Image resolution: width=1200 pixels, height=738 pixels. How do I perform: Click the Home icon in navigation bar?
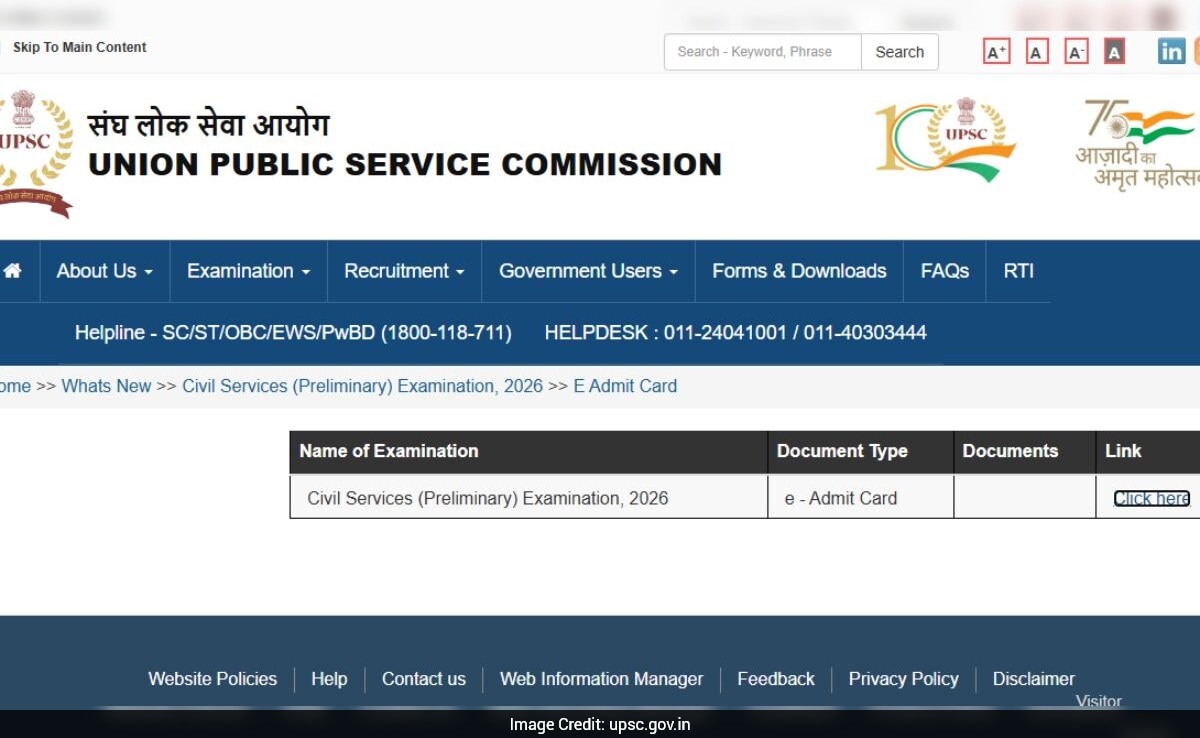point(12,271)
